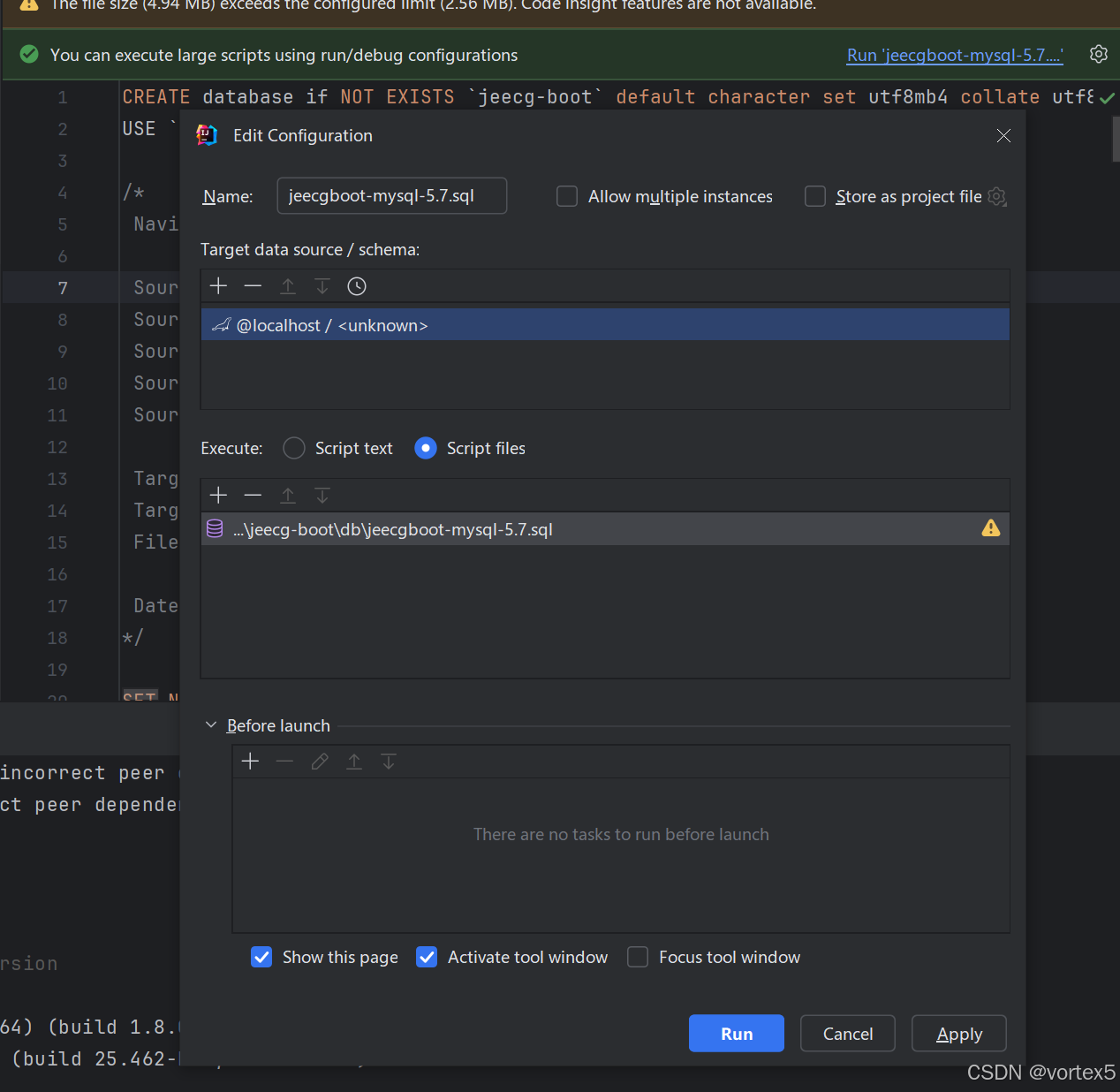Select the Script text radio option
The image size is (1120, 1092).
pyautogui.click(x=294, y=448)
